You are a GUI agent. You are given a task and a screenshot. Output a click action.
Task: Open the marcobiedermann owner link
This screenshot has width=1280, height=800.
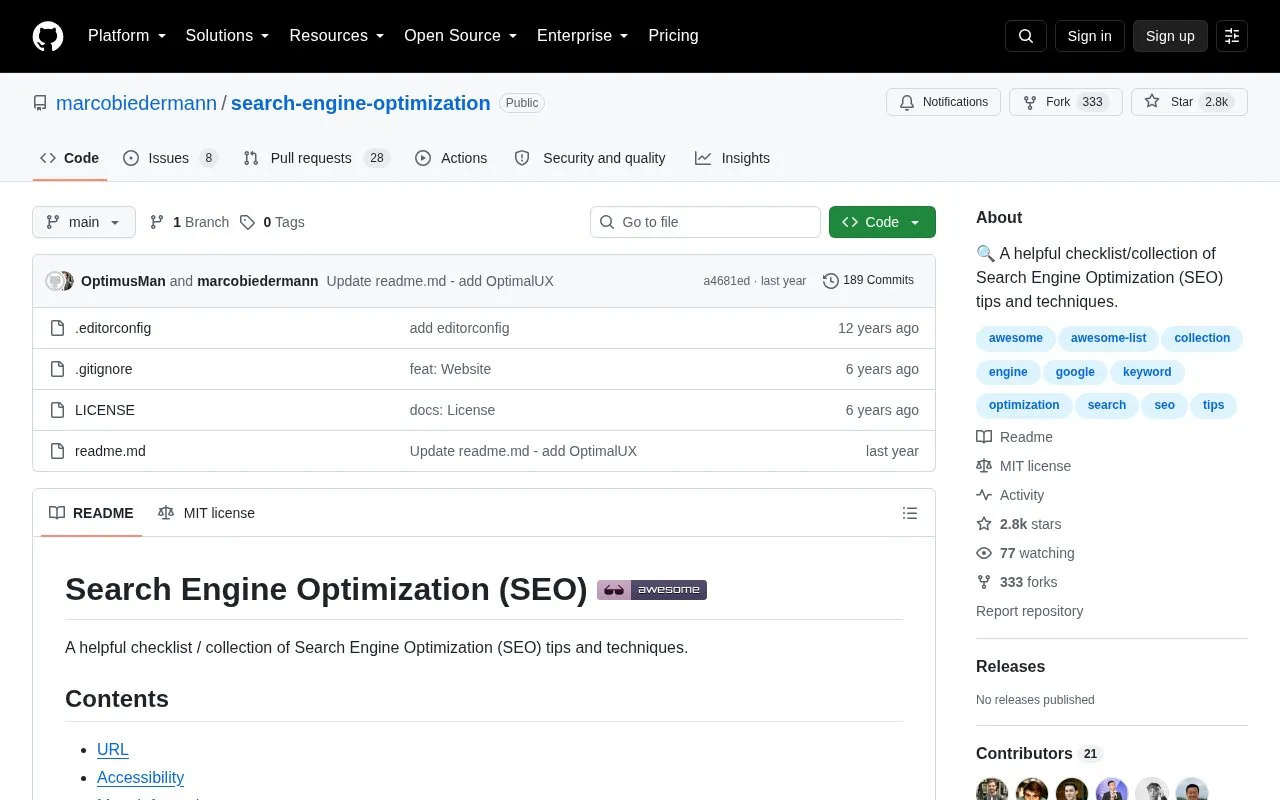(x=137, y=103)
